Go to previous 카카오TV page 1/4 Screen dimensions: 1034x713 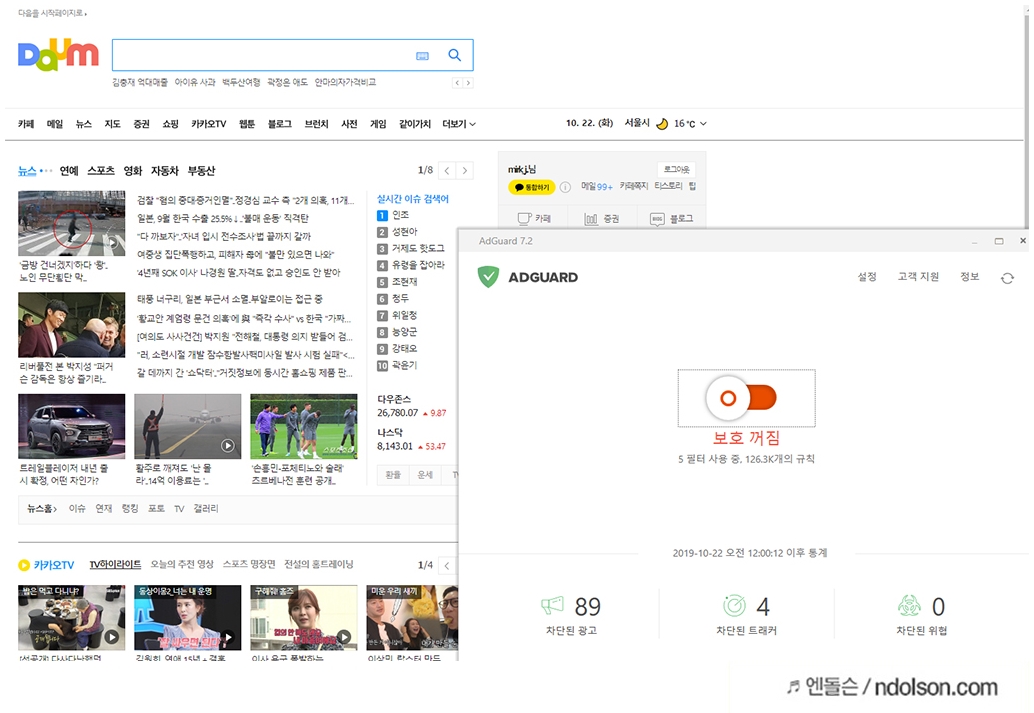447,565
